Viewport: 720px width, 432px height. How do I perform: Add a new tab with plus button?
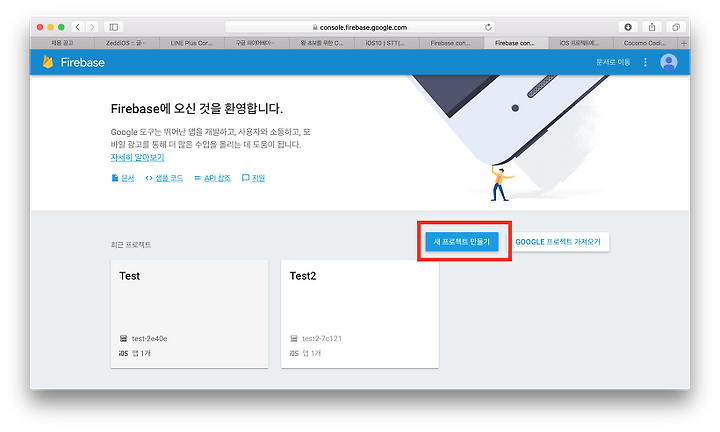(x=684, y=43)
